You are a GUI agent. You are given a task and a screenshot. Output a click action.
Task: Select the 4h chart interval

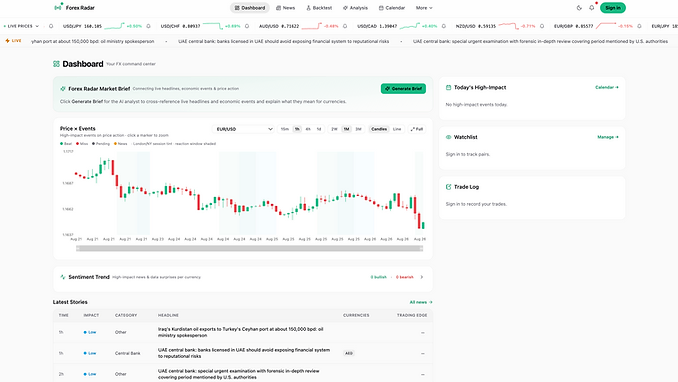click(308, 129)
